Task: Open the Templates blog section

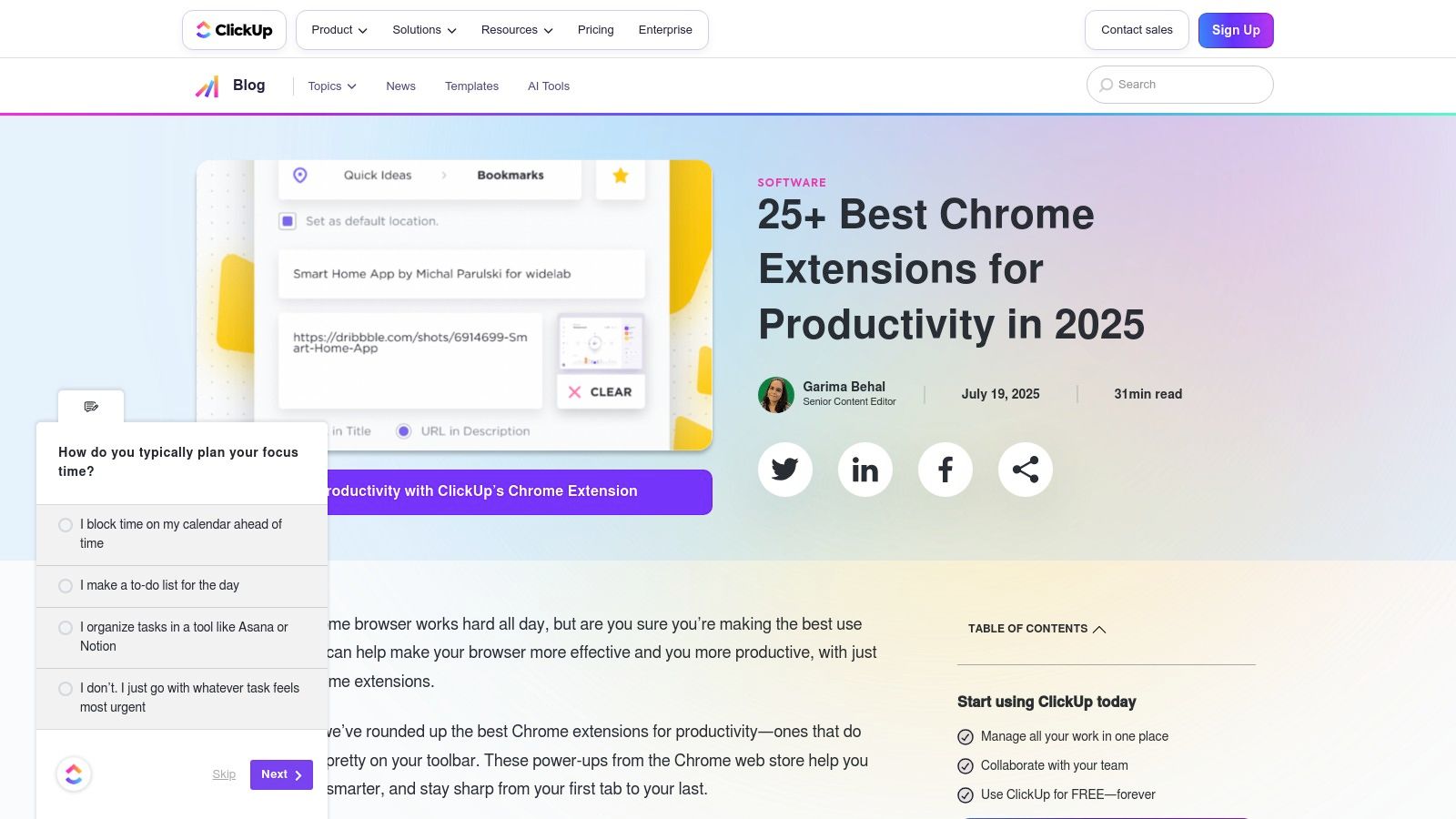Action: [x=471, y=86]
